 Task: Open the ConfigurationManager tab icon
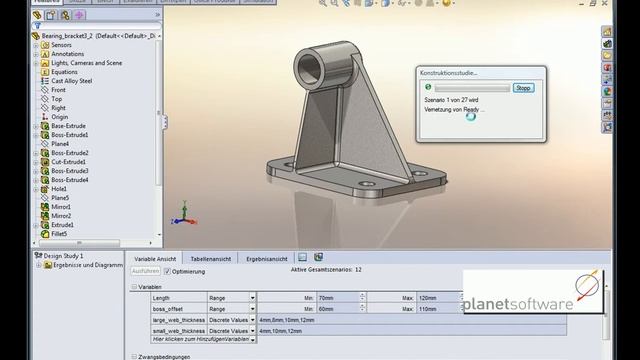point(65,16)
